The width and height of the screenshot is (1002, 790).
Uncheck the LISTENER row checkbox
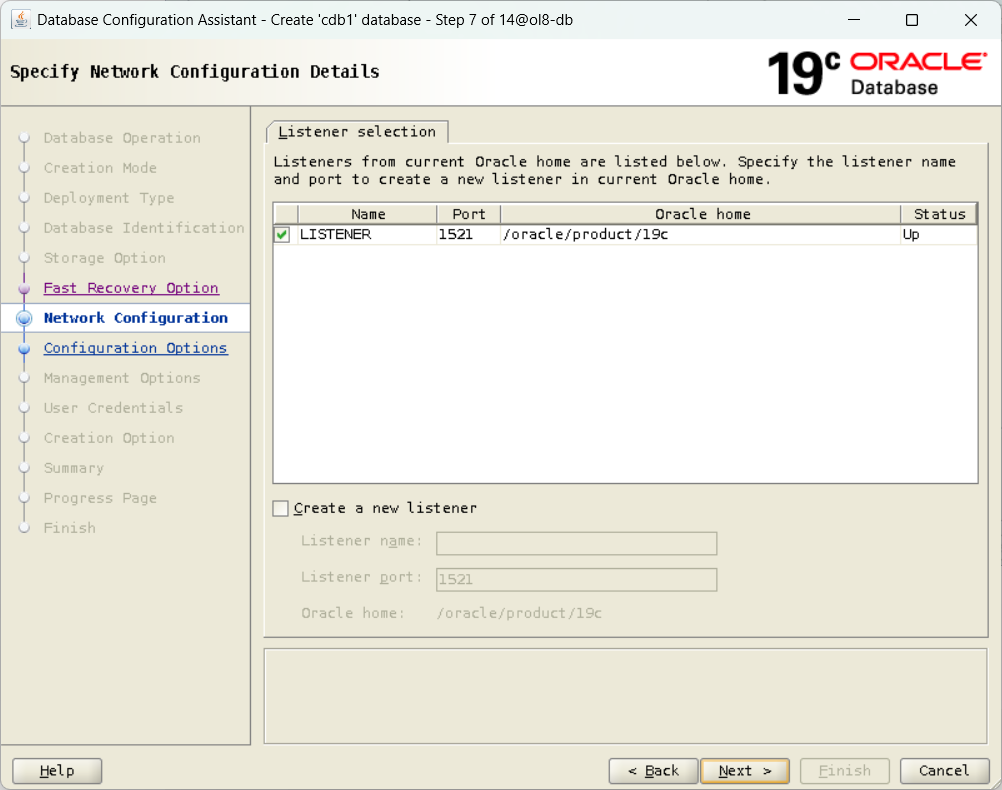tap(282, 235)
